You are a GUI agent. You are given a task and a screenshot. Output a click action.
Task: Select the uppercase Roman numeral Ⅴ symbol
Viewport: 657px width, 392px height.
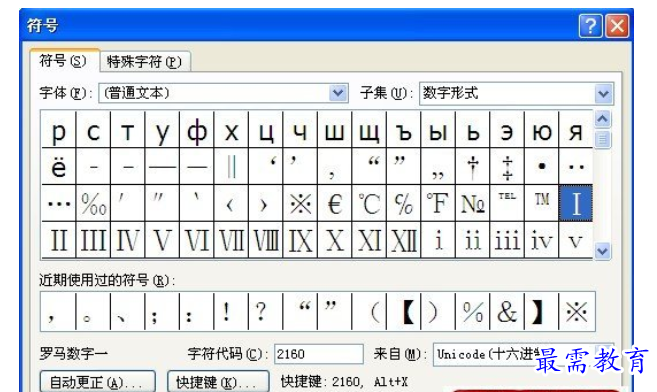[162, 240]
